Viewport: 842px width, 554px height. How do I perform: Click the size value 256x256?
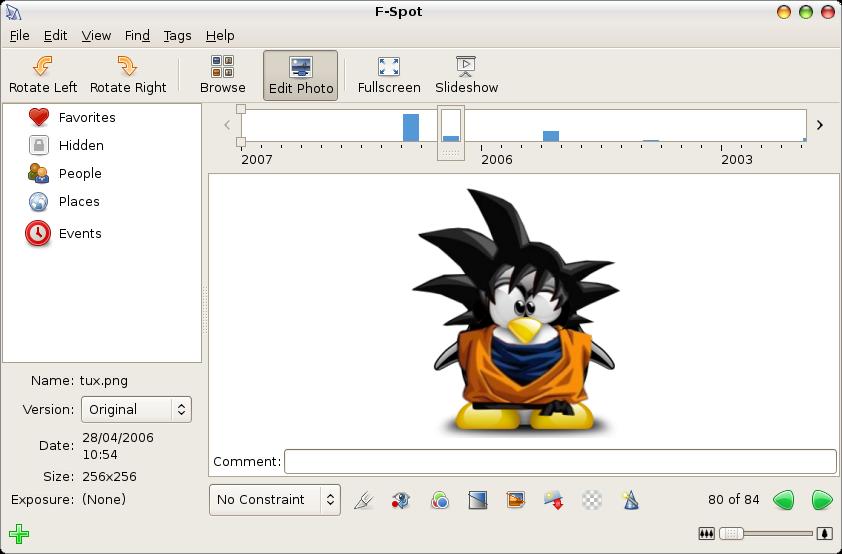pos(110,477)
